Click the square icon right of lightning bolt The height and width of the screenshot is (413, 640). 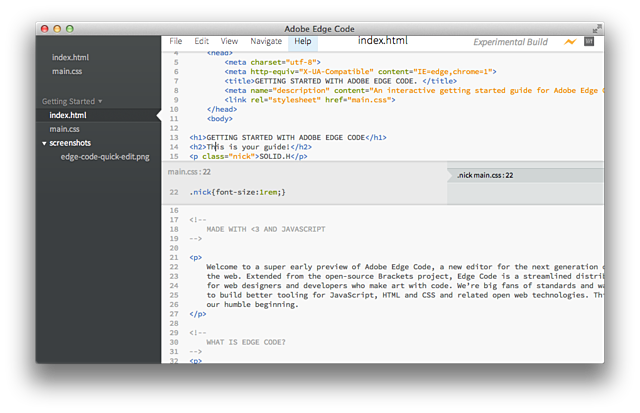pyautogui.click(x=589, y=41)
